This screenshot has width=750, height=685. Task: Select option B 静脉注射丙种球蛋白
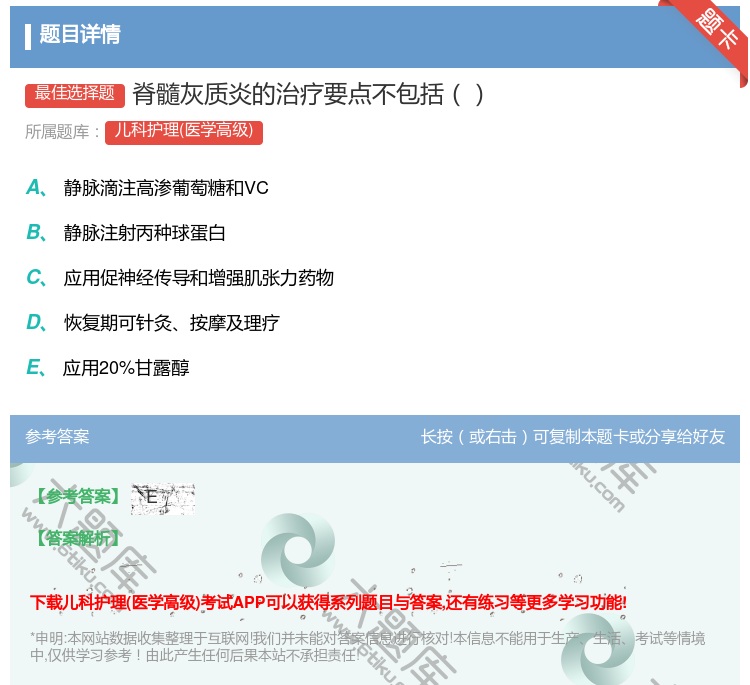click(x=126, y=232)
